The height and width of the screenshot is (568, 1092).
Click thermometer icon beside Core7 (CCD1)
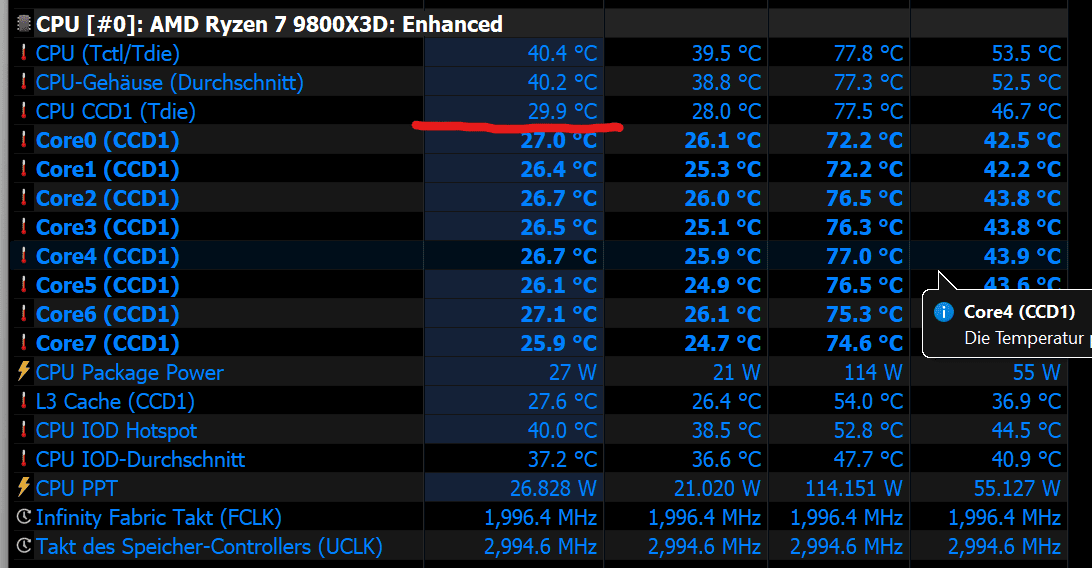click(24, 343)
